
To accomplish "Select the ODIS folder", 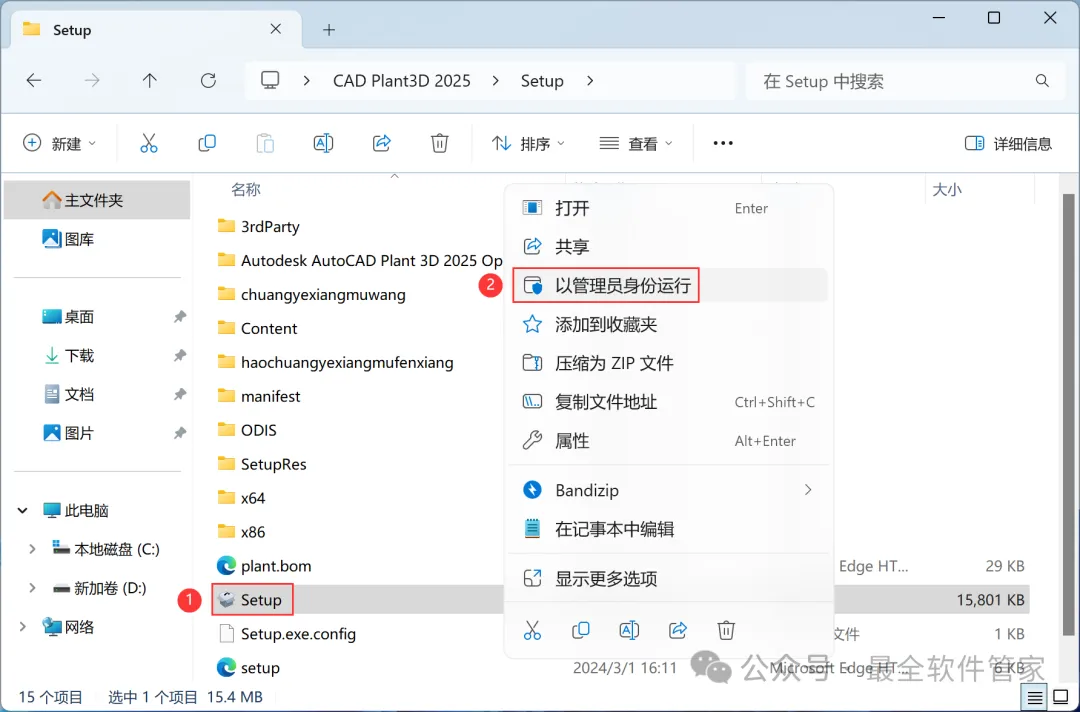I will pyautogui.click(x=247, y=430).
